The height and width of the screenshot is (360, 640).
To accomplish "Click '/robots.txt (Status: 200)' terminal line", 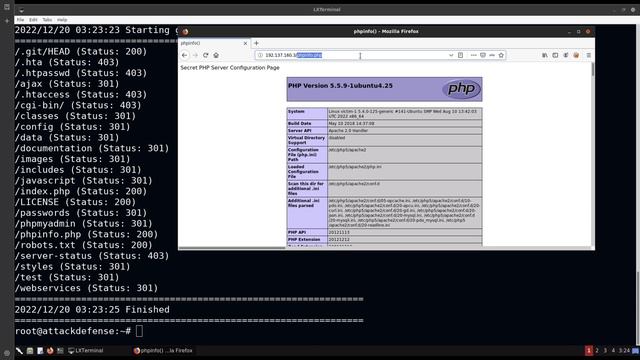I will (x=84, y=245).
